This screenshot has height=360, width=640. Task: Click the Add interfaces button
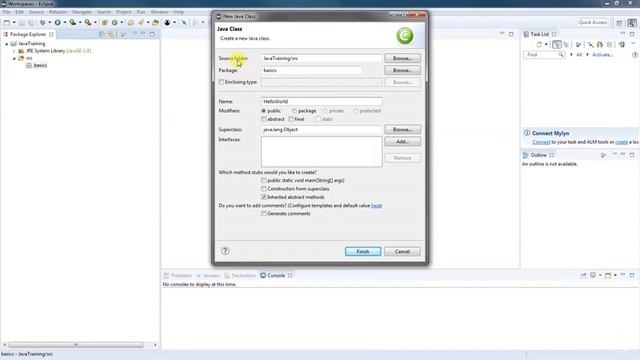coord(402,142)
